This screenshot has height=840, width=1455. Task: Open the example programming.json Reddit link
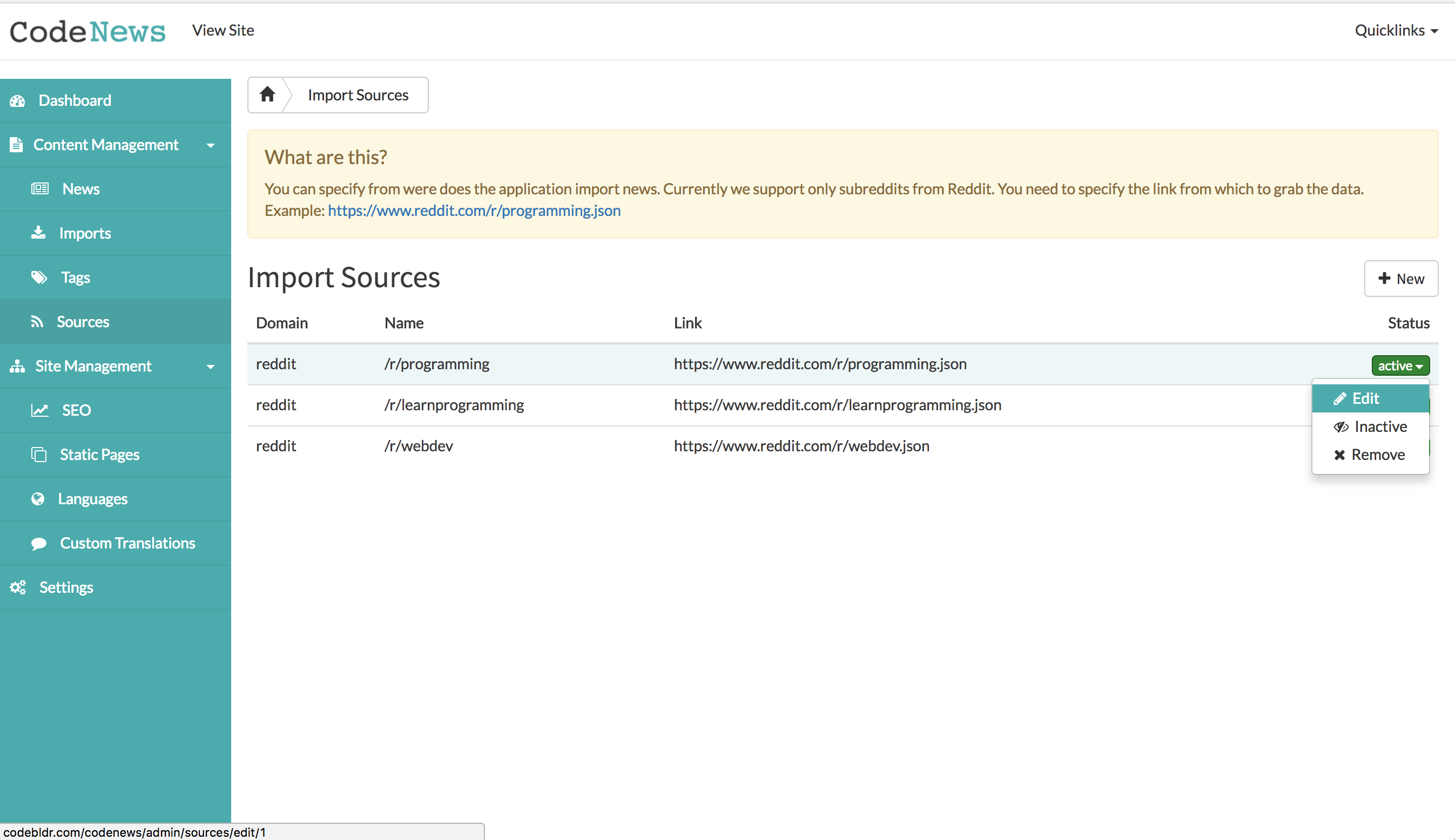coord(474,211)
